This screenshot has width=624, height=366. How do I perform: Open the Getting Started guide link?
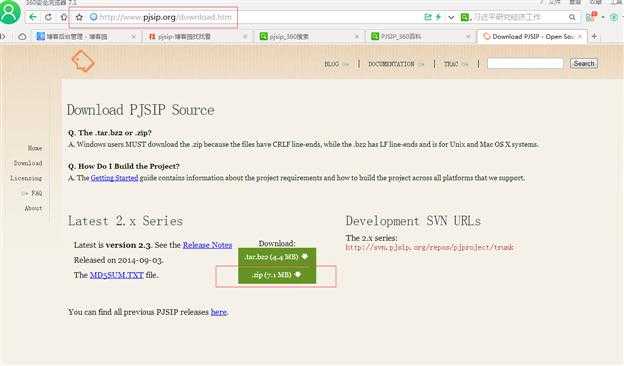coord(114,178)
